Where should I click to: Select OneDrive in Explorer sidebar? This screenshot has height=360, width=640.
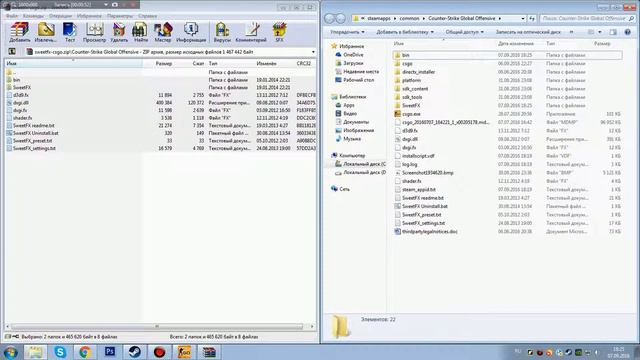[353, 55]
